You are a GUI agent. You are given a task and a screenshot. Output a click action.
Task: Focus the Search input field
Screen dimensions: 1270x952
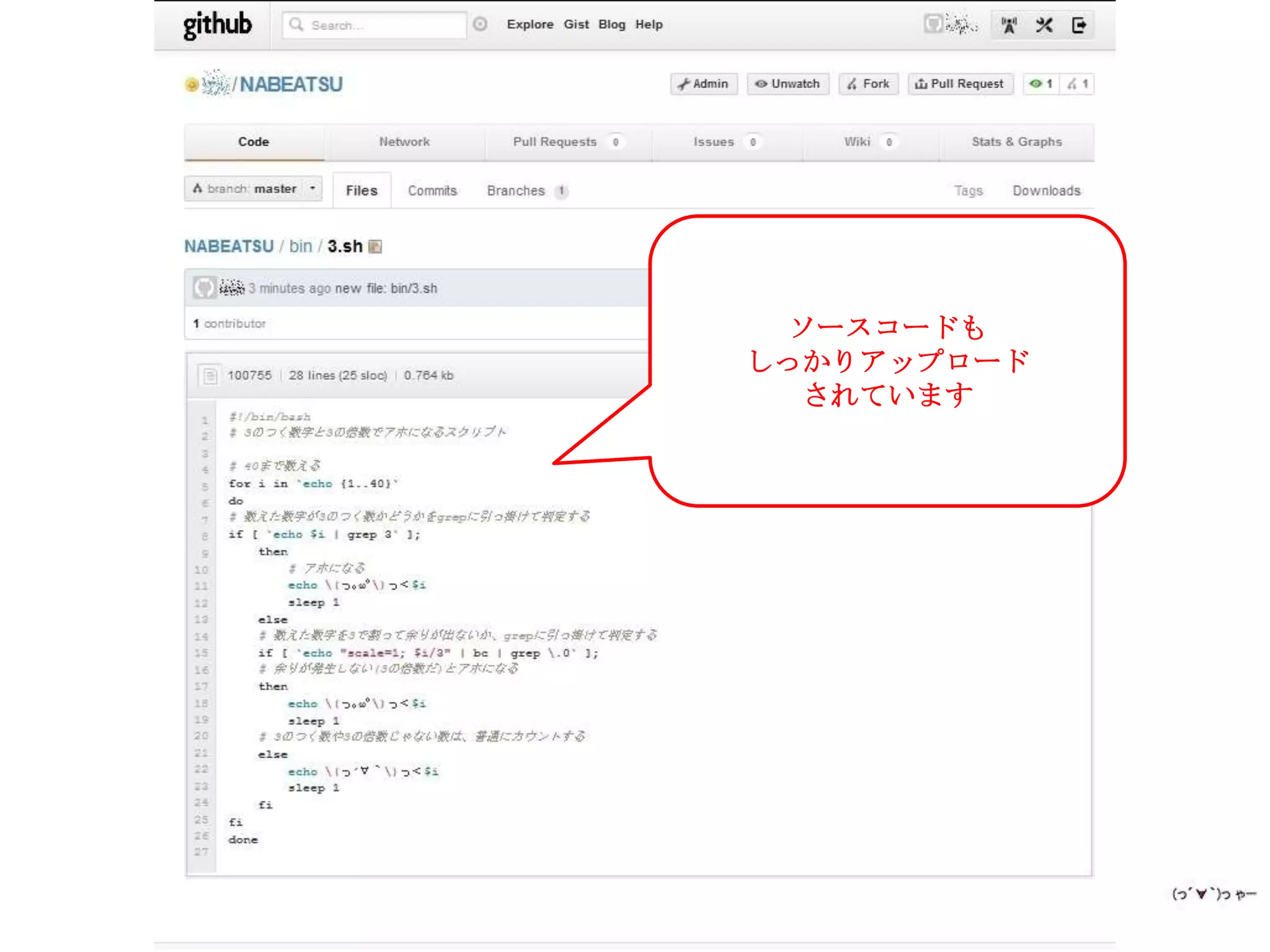coord(374,25)
